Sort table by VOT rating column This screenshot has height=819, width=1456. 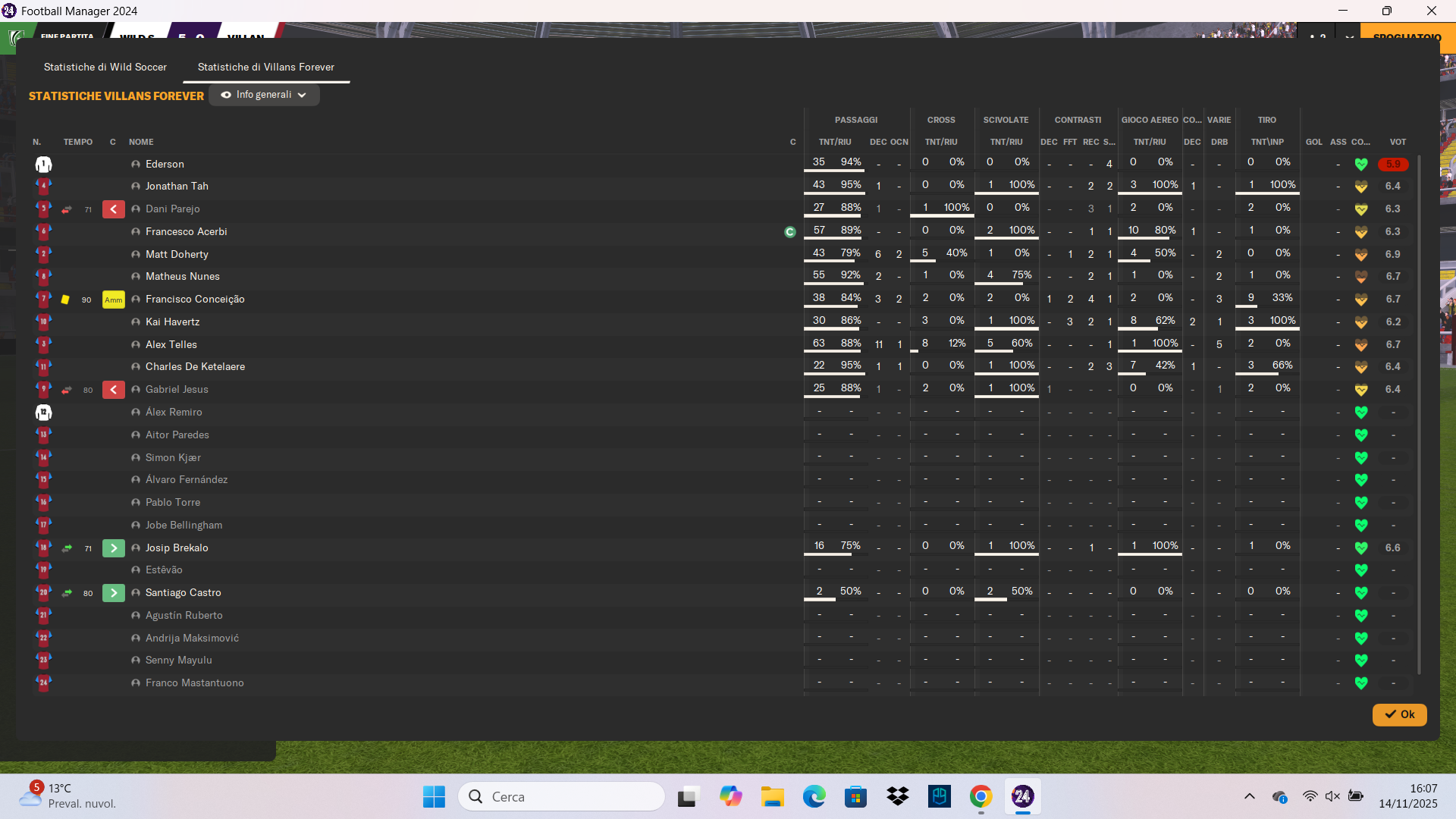1397,142
